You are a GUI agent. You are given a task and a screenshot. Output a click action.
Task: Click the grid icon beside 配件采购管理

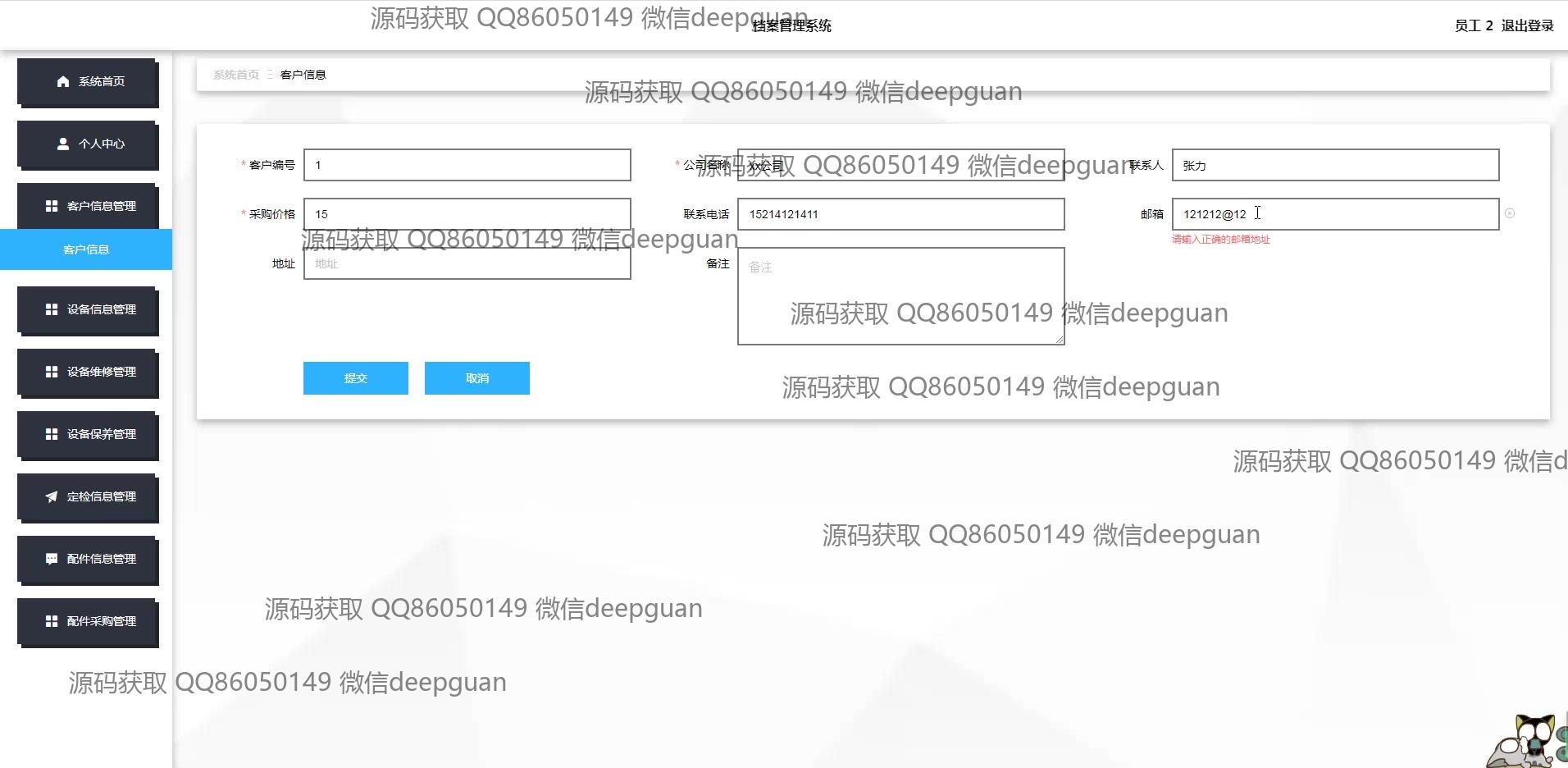coord(52,621)
